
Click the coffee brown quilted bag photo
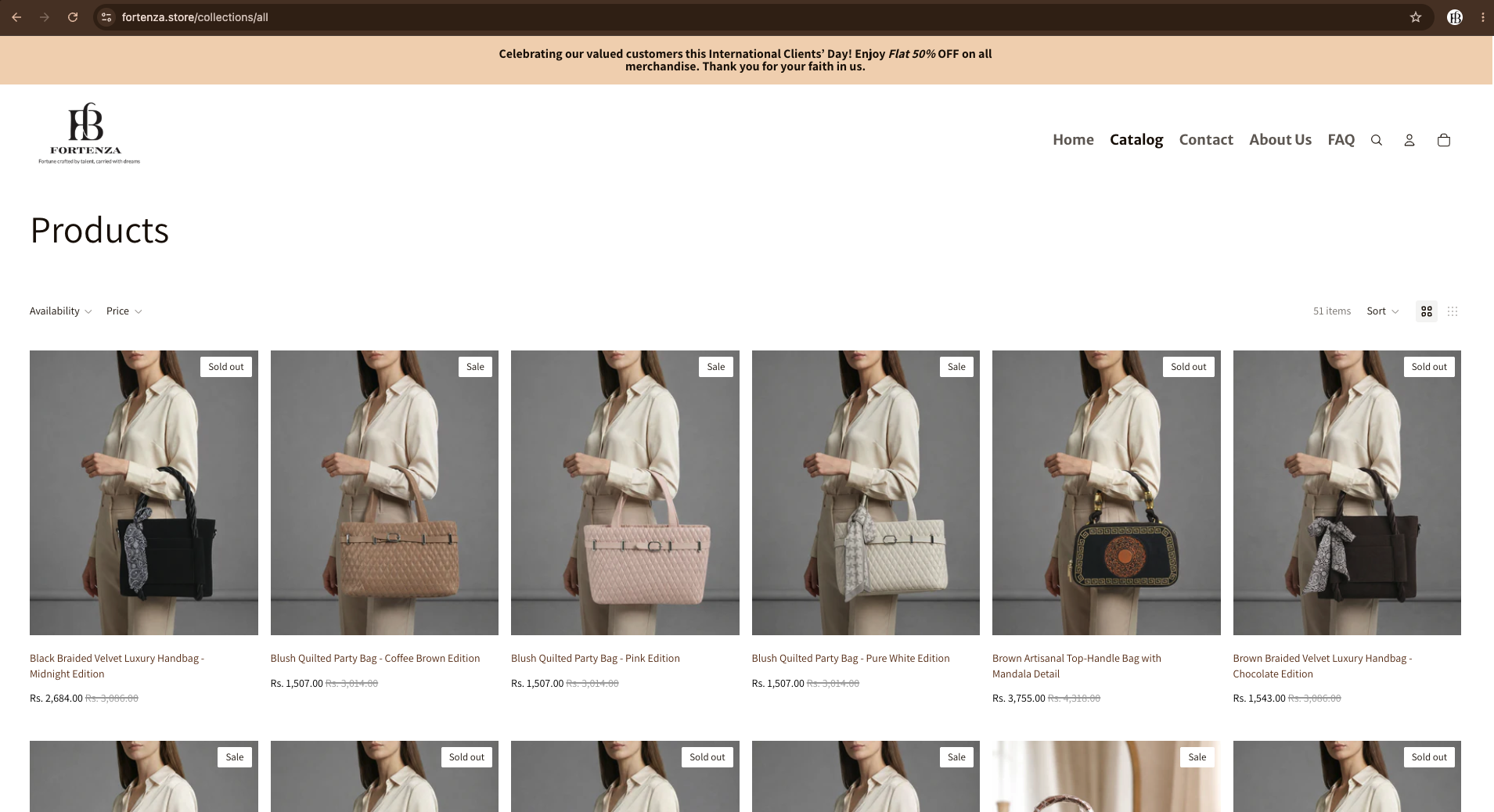(384, 493)
